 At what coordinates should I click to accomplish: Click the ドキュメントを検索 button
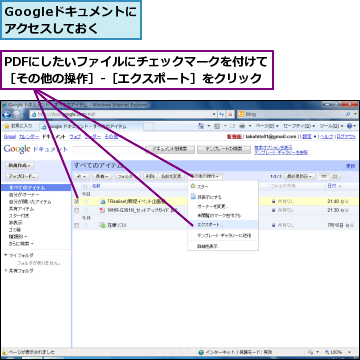[170, 150]
